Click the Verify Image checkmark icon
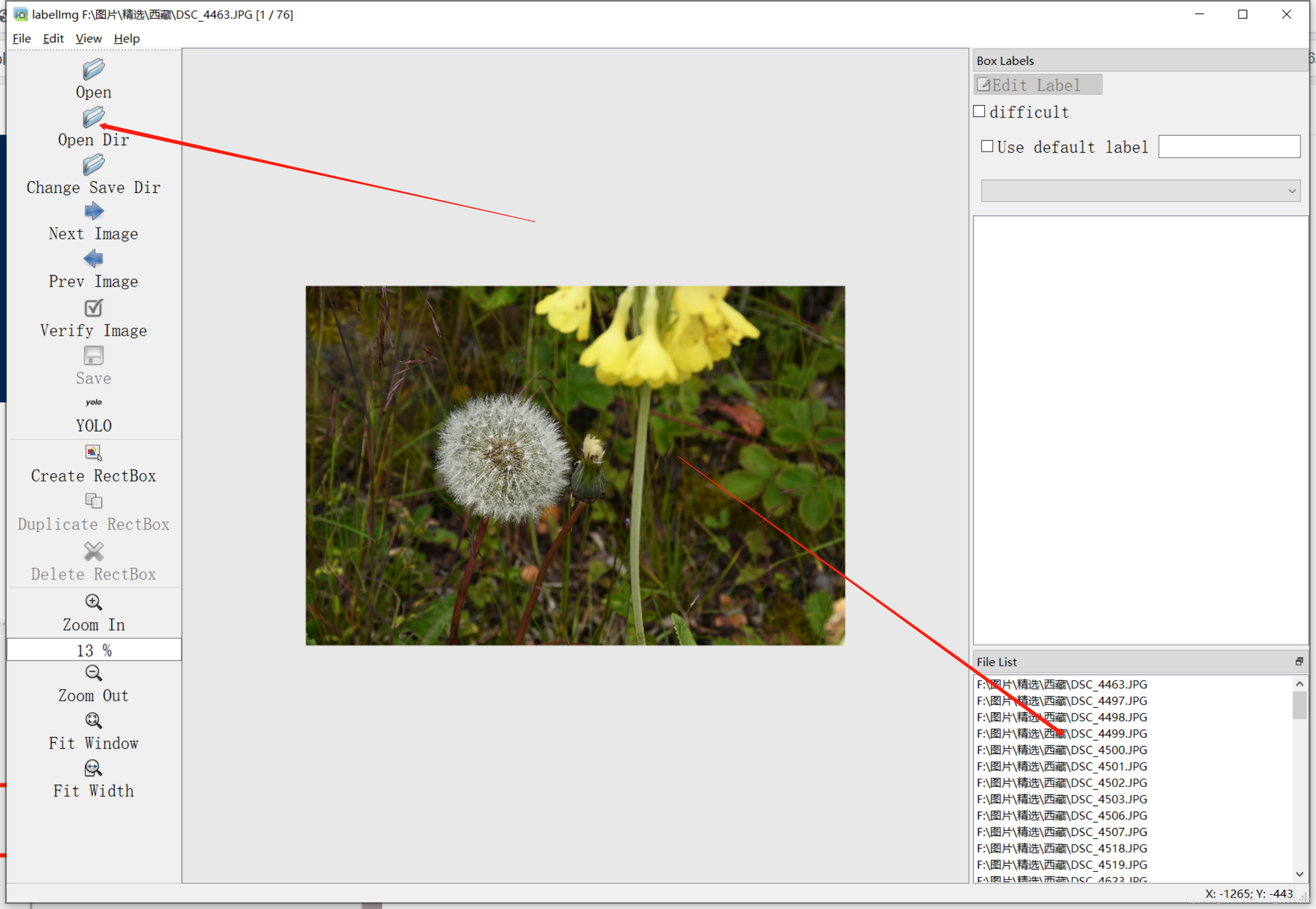Image resolution: width=1316 pixels, height=909 pixels. point(94,308)
